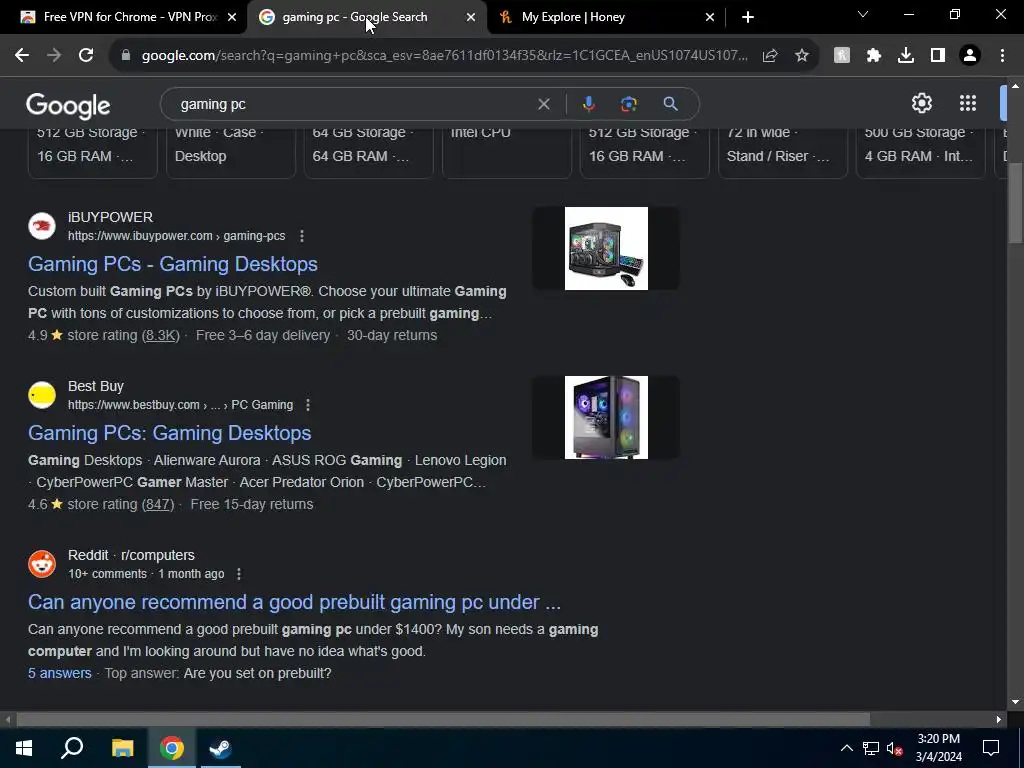Click the scroll down arrow
The width and height of the screenshot is (1024, 768).
coord(1015,702)
